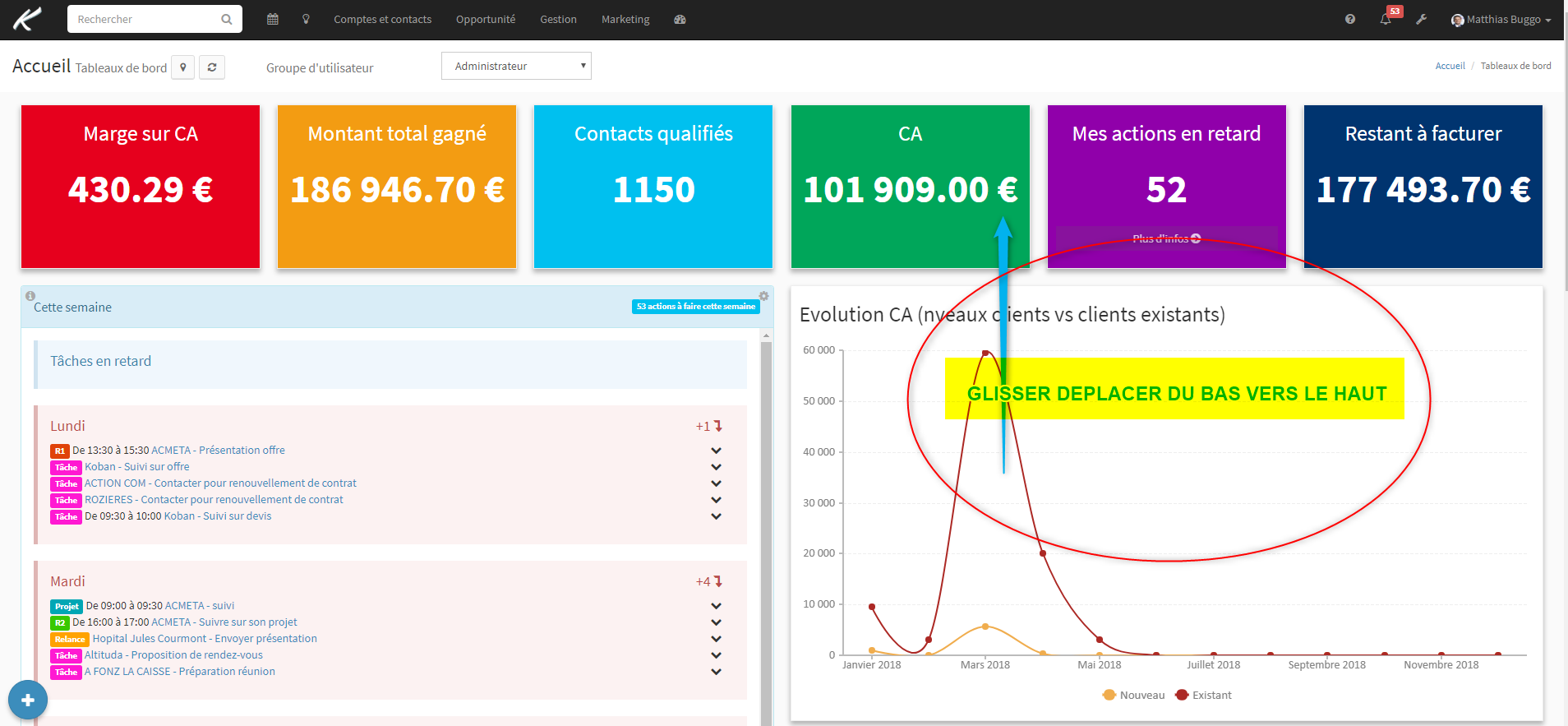Screen dimensions: 1568x726
Task: Open the Altituda - Proposition de rendez-vous link
Action: [173, 654]
